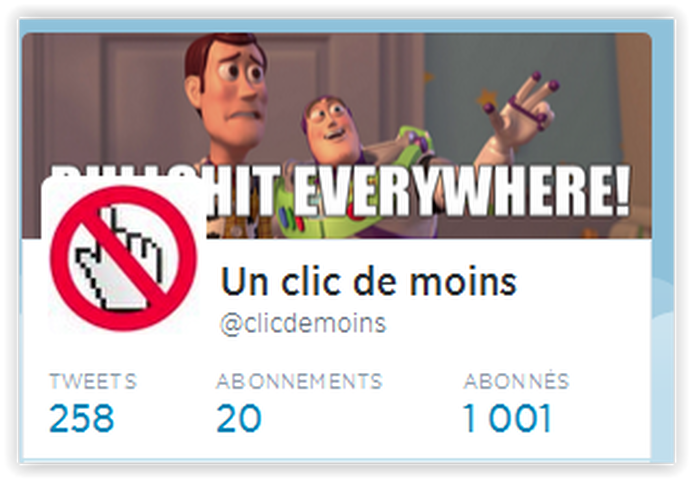
Task: Open the Toy Story header banner
Action: [x=337, y=135]
